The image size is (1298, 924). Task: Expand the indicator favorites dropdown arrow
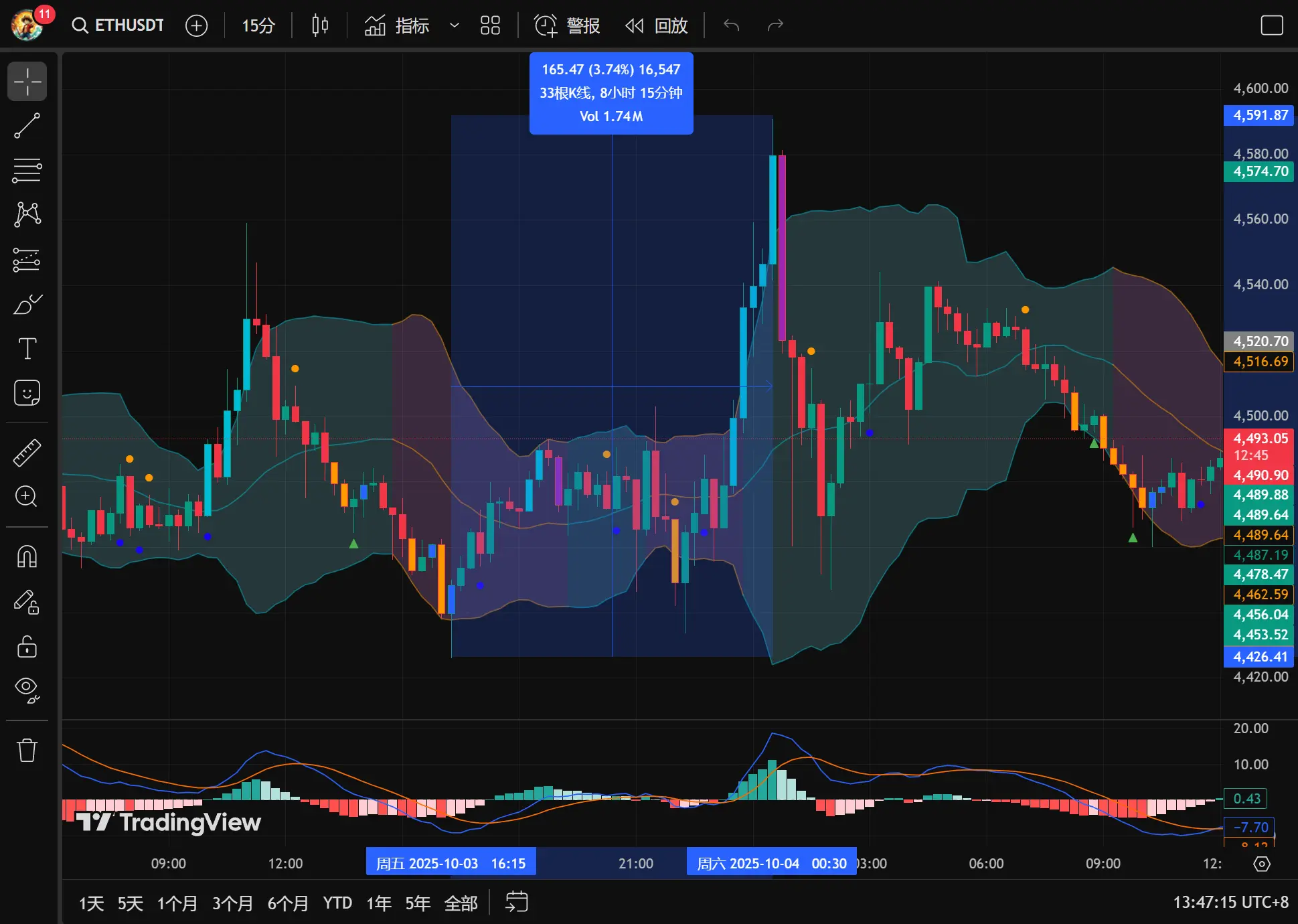454,25
